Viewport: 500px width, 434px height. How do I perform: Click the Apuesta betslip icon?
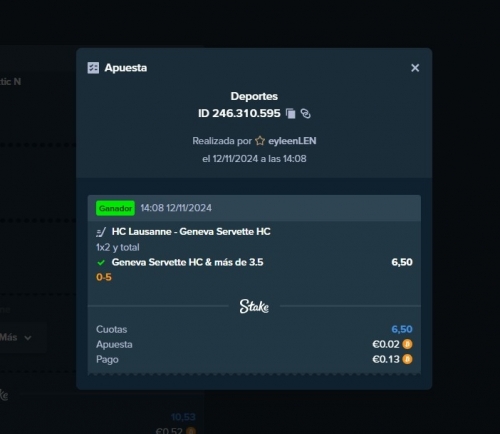(x=93, y=68)
